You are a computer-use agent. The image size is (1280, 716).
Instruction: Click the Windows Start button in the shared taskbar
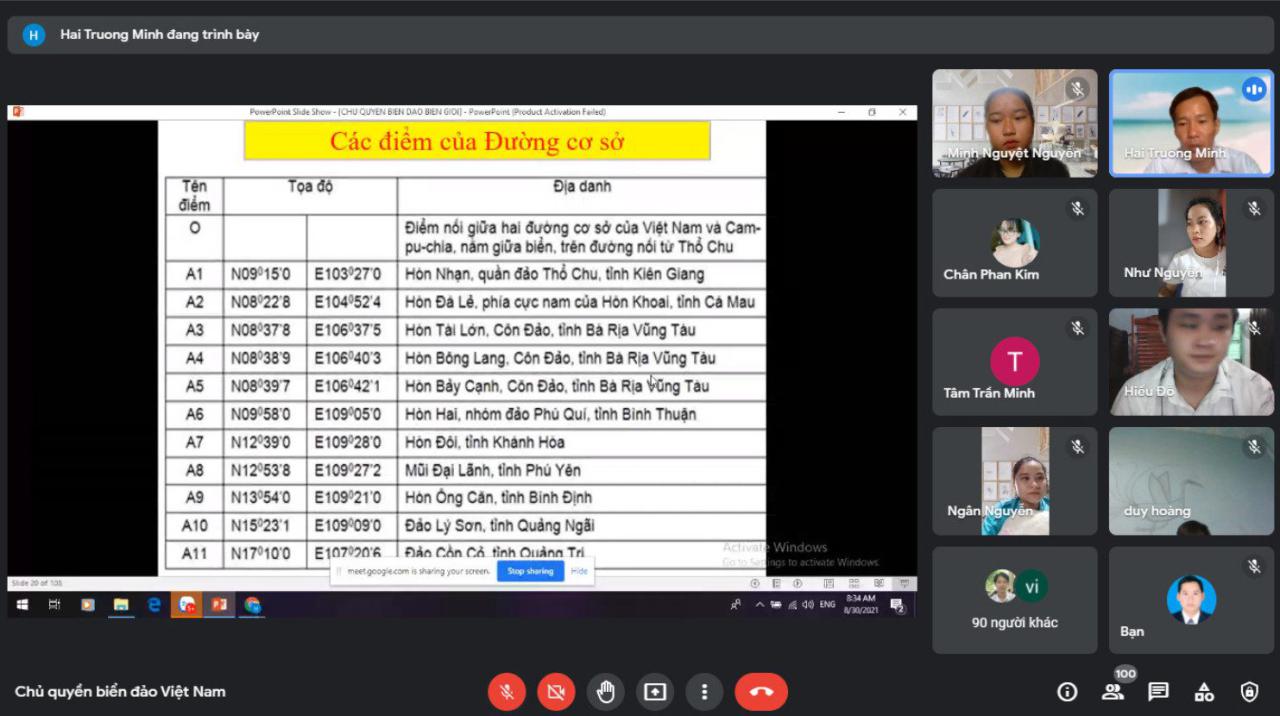coord(22,605)
